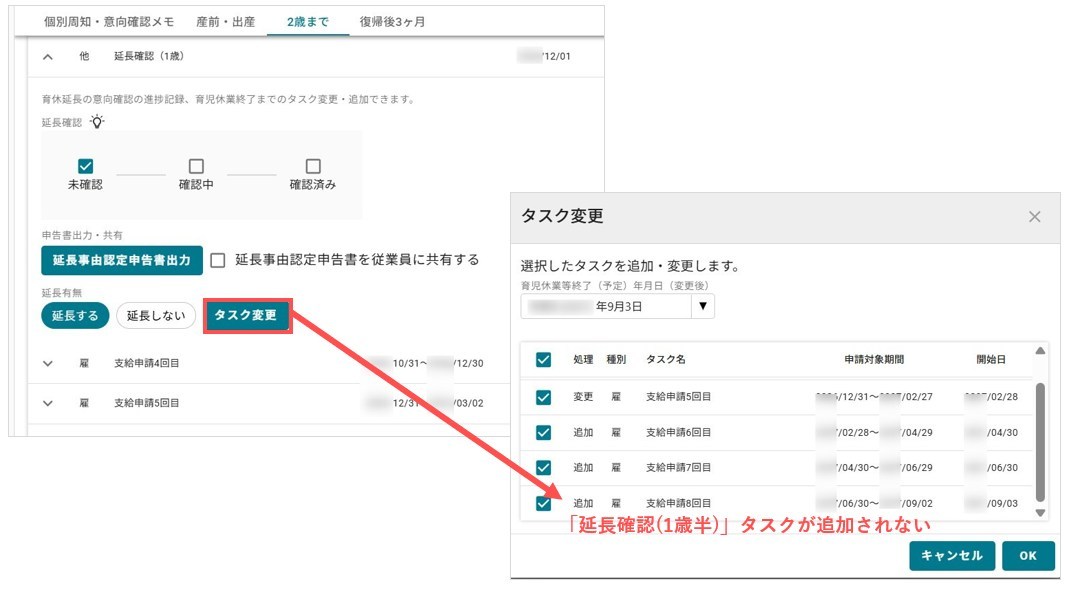Image resolution: width=1070 pixels, height=590 pixels.
Task: Cancel the タスク変更 dialog
Action: pyautogui.click(x=952, y=555)
